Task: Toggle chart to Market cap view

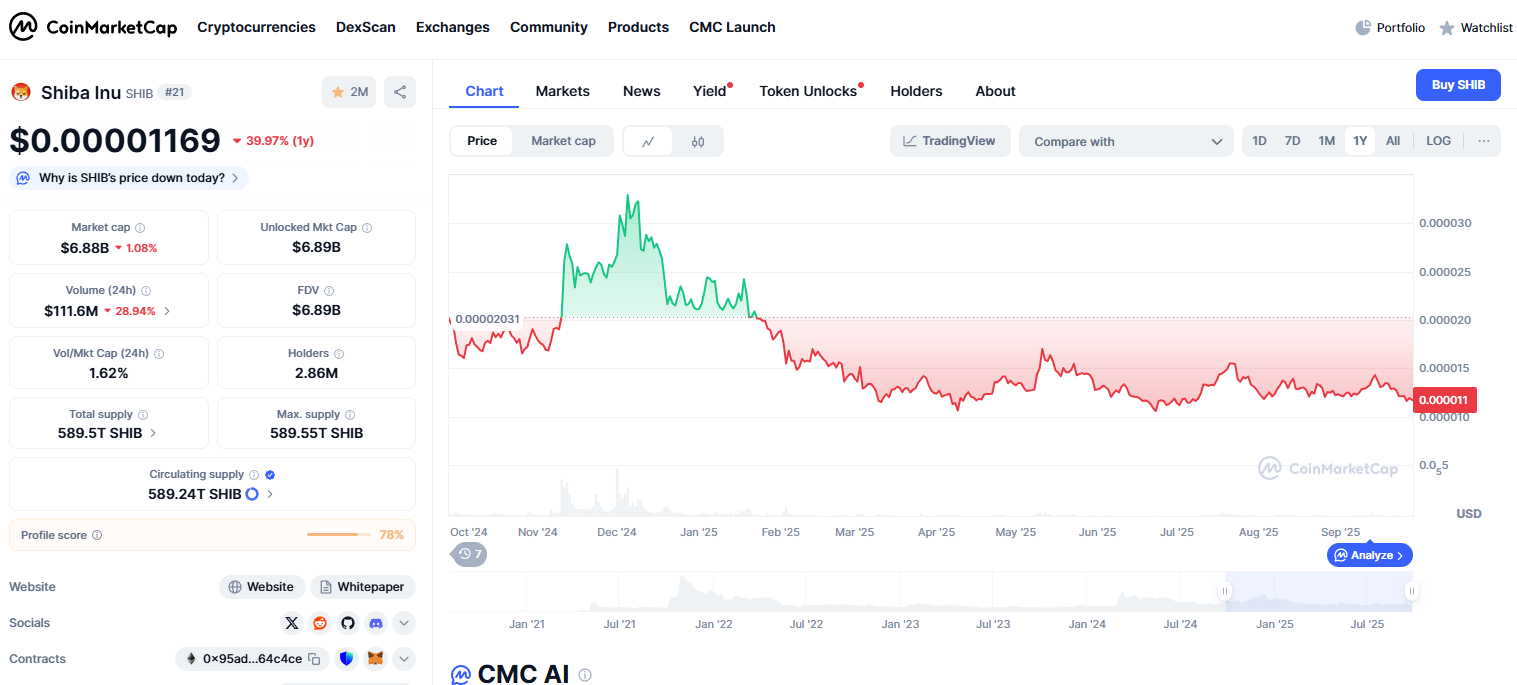Action: (x=563, y=141)
